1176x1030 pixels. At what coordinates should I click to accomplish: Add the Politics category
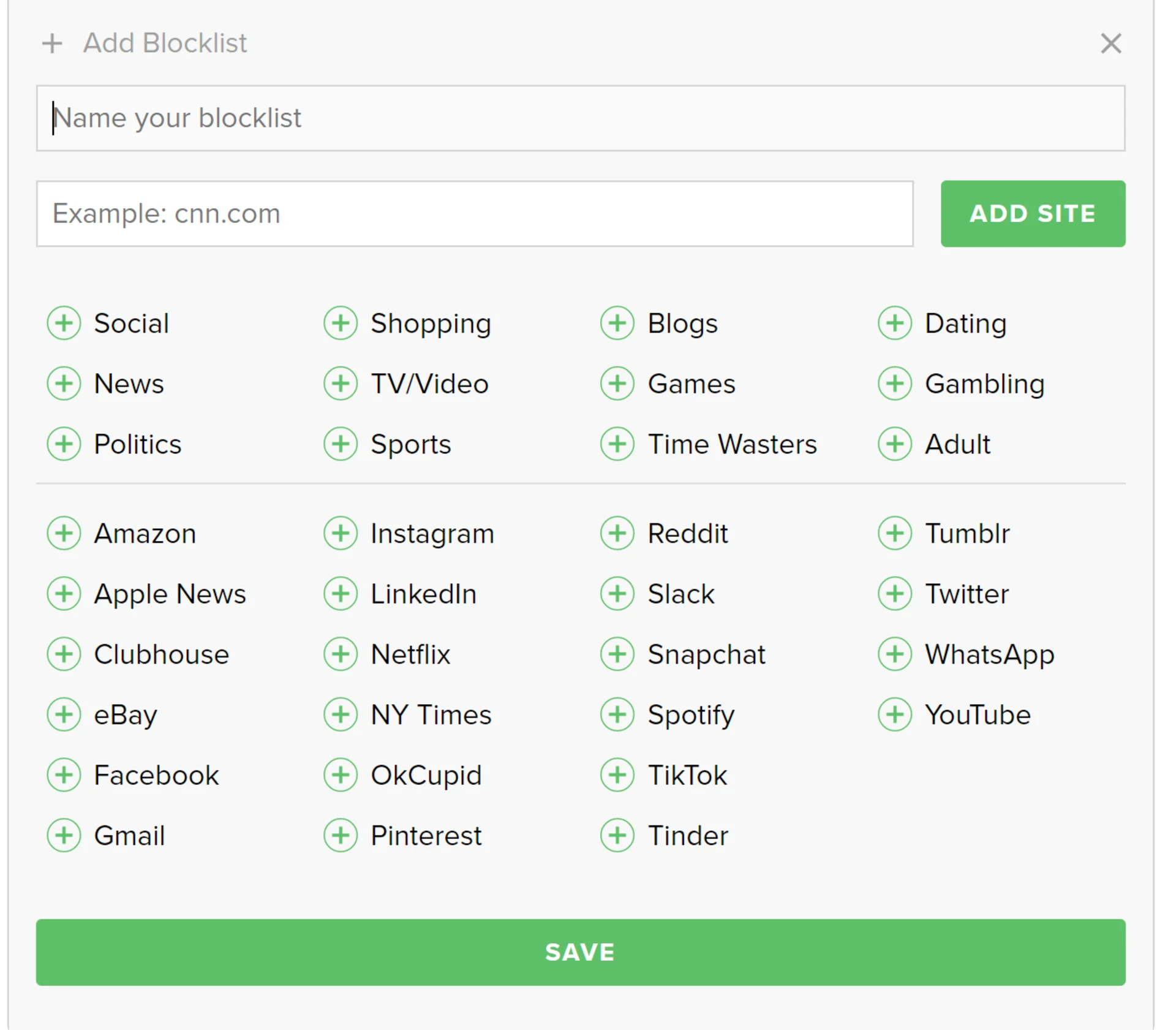click(x=63, y=444)
